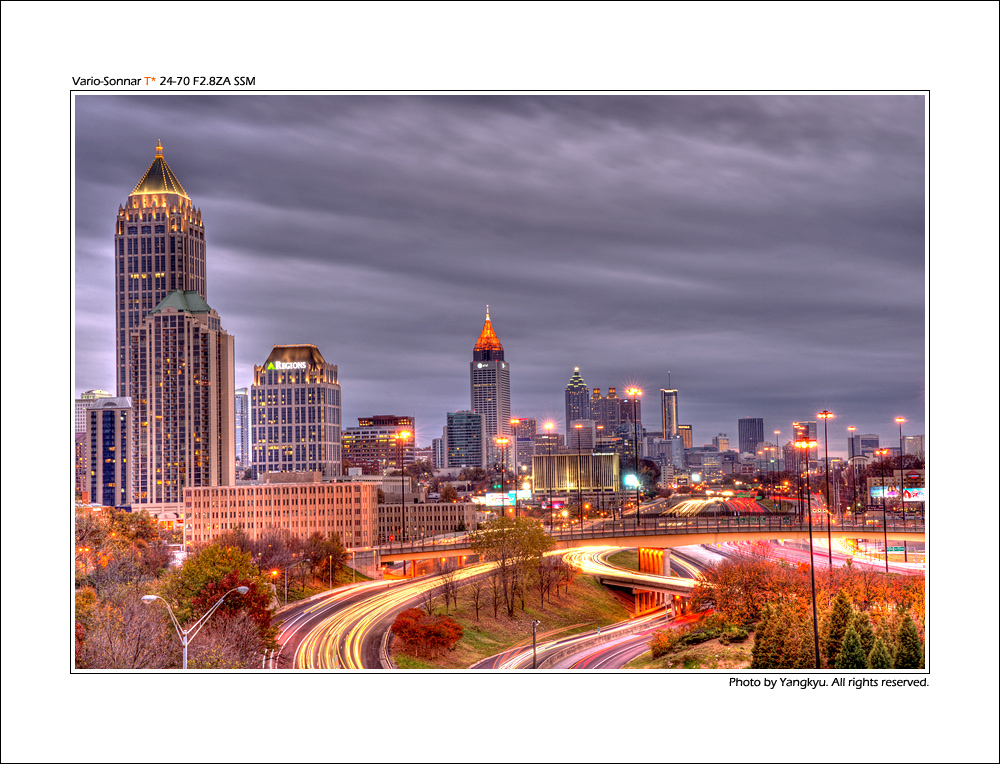The width and height of the screenshot is (1000, 764).
Task: Click the logo on the center tower
Action: click(483, 366)
